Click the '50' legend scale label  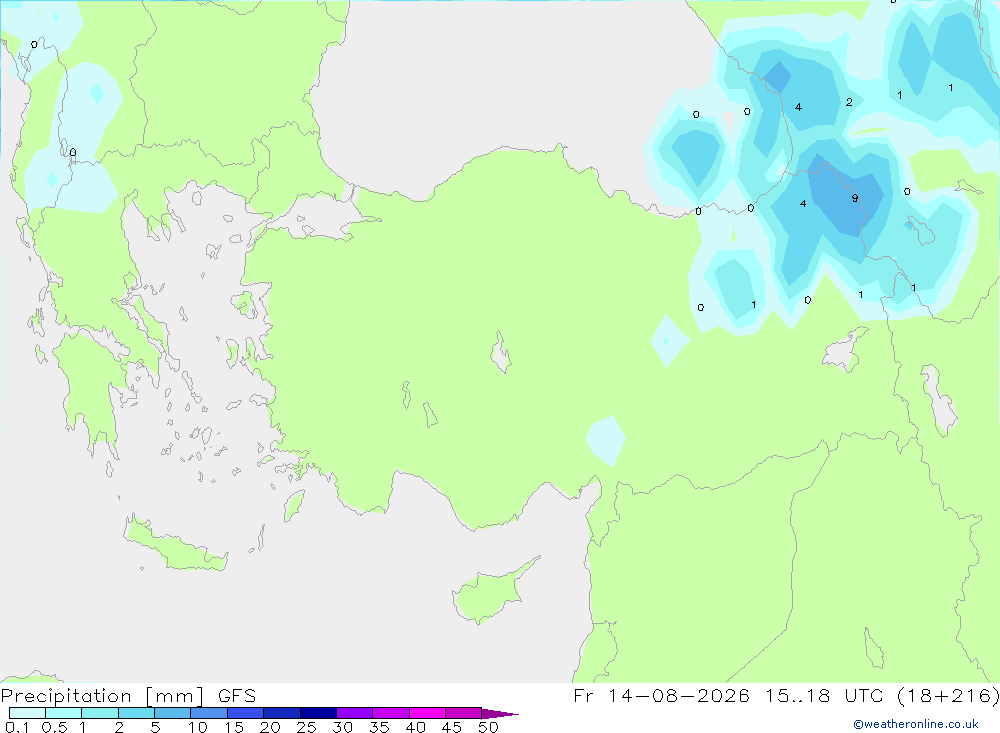pyautogui.click(x=489, y=727)
